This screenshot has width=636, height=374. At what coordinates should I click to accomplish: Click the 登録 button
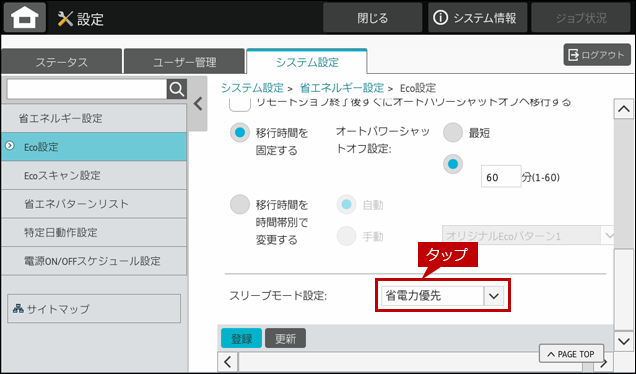[241, 338]
